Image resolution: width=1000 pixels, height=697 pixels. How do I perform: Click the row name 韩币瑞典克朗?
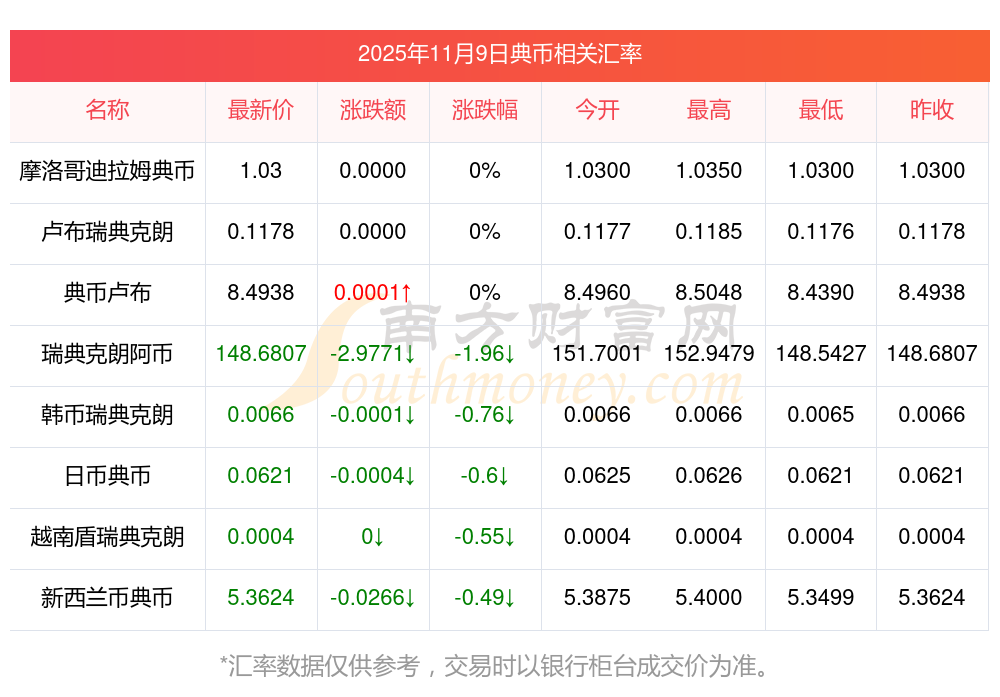(107, 415)
